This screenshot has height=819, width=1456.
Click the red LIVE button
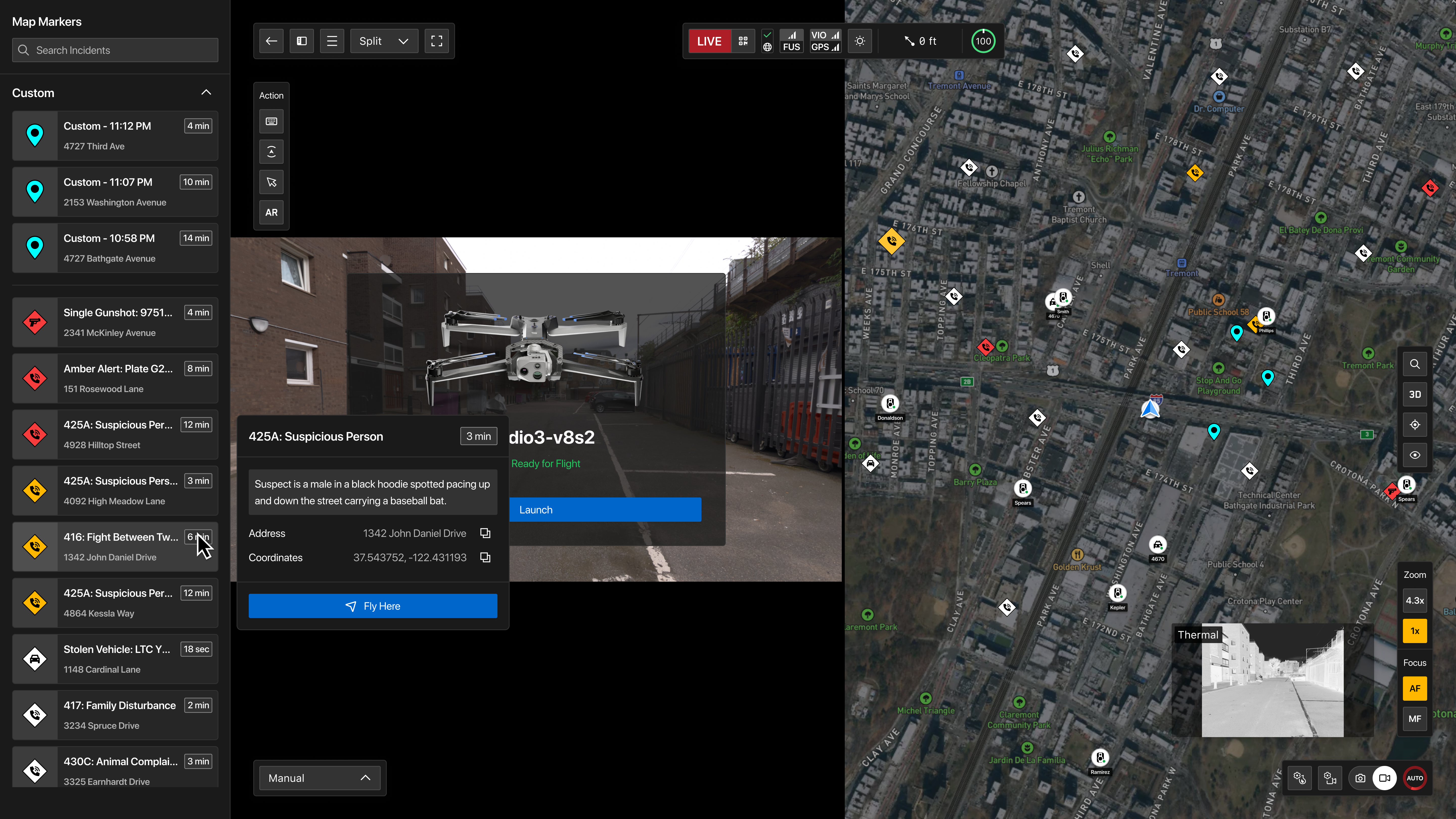click(x=709, y=41)
